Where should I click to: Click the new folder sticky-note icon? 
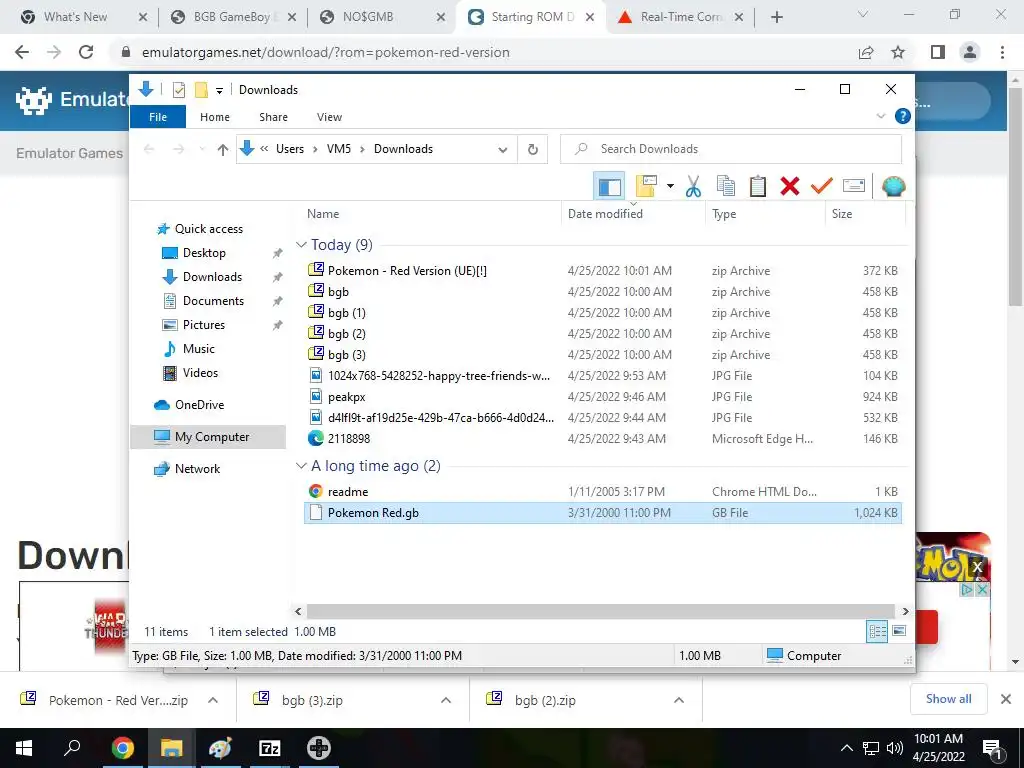click(x=646, y=187)
